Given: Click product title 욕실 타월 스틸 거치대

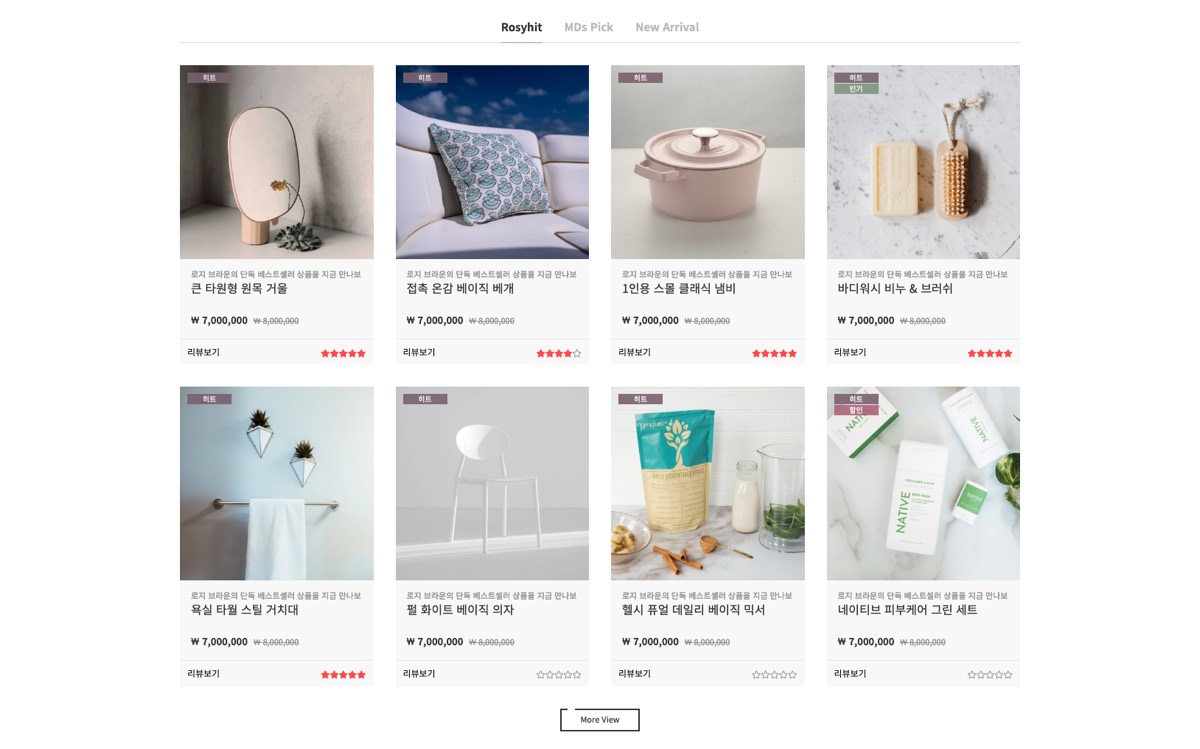Looking at the screenshot, I should click(x=244, y=610).
